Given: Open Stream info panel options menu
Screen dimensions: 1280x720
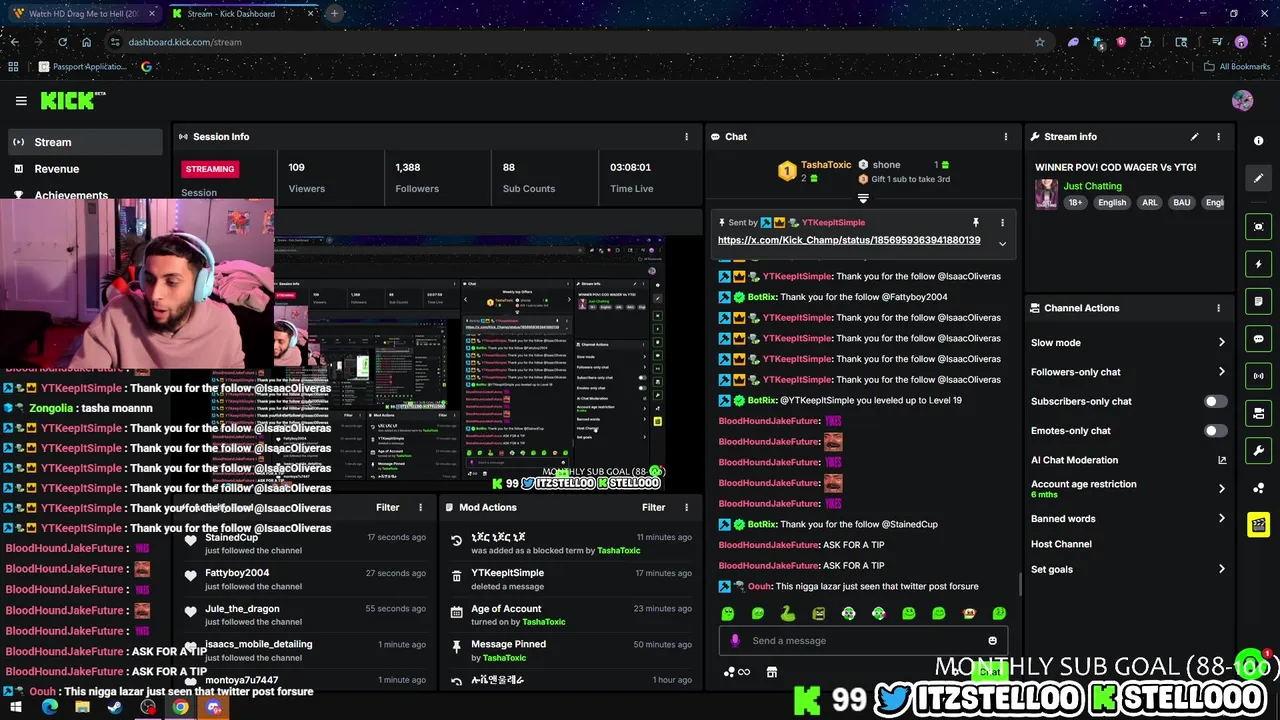Looking at the screenshot, I should tap(1218, 137).
